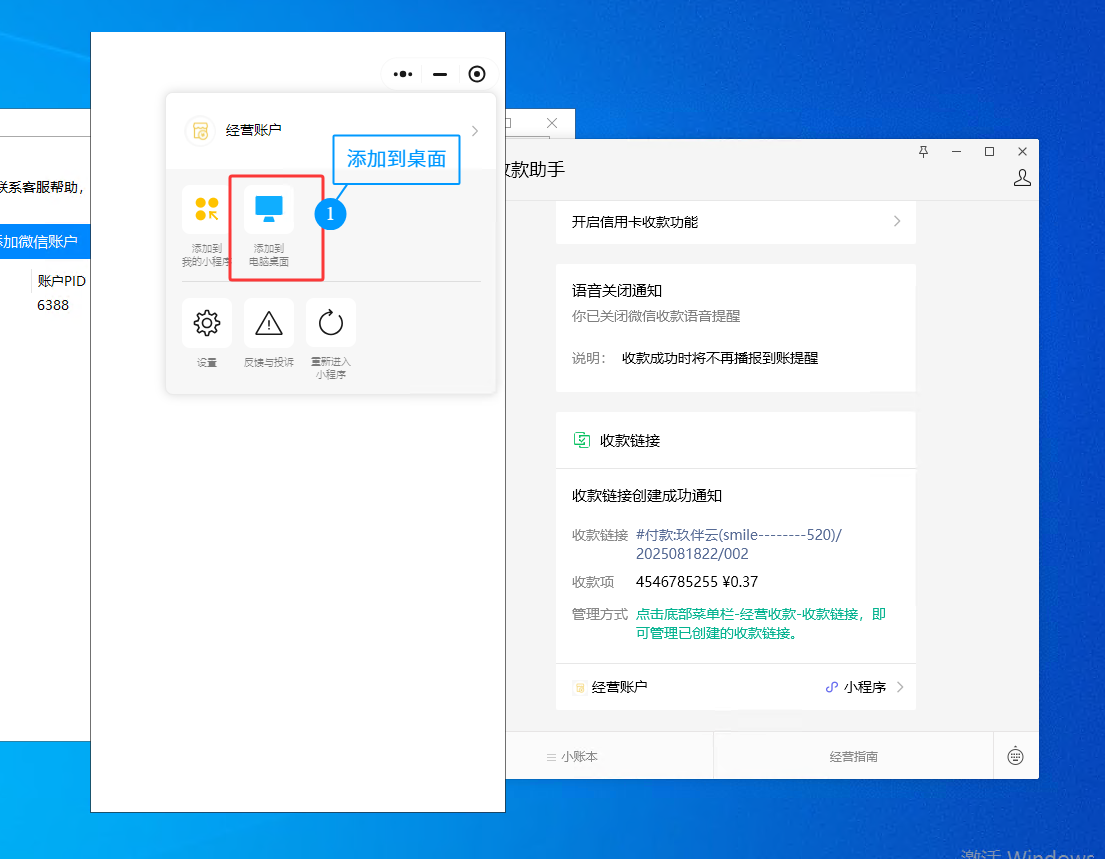Viewport: 1105px width, 859px height.
Task: Open the 小账本 bottom menu
Action: click(572, 757)
